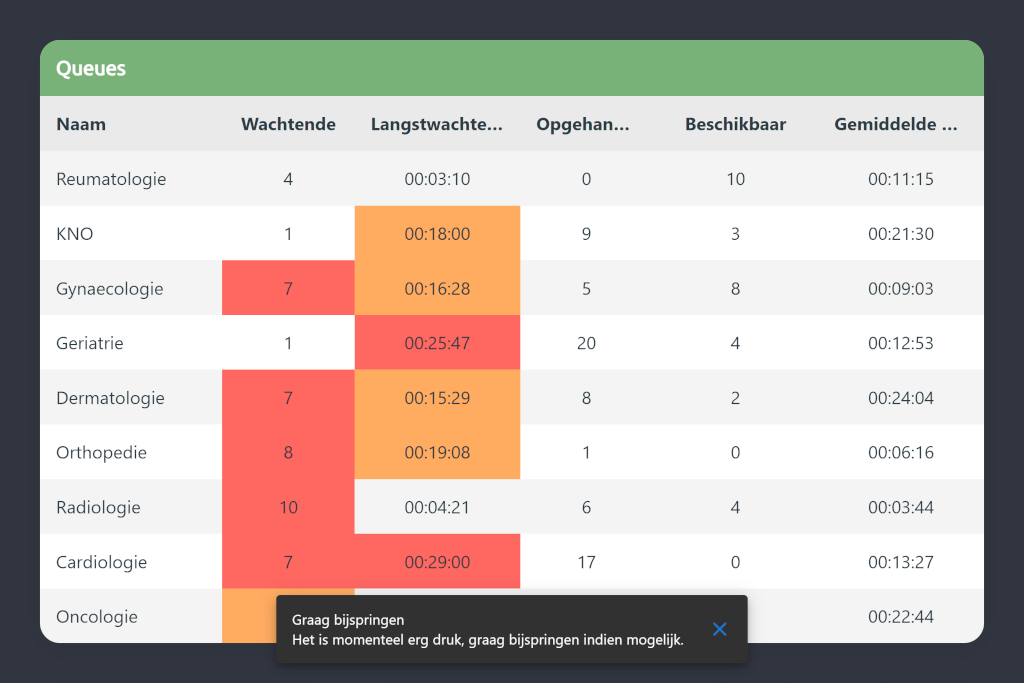Viewport: 1024px width, 683px height.
Task: Select the Gynaecologie queue name
Action: coord(110,289)
